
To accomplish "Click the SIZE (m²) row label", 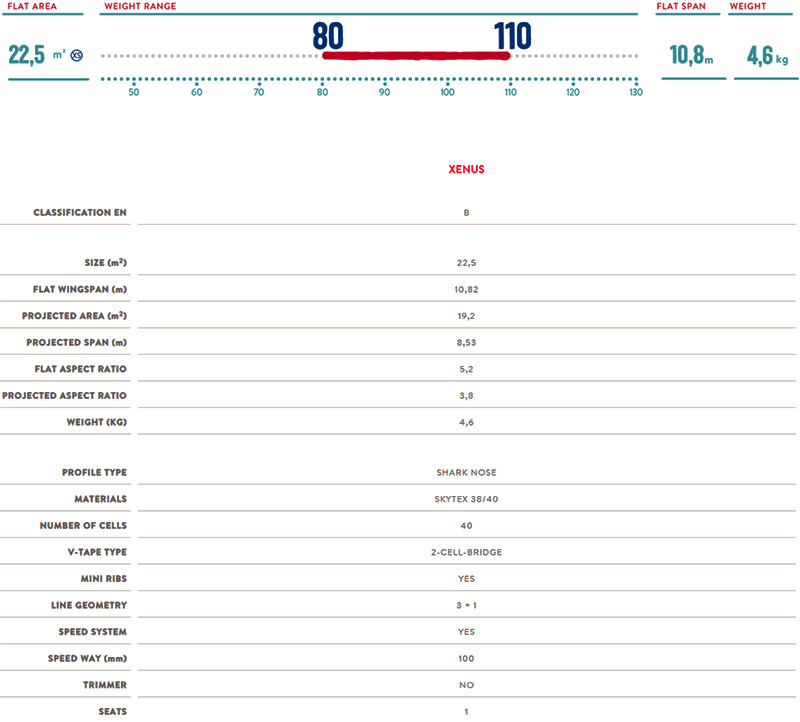I will coord(106,262).
